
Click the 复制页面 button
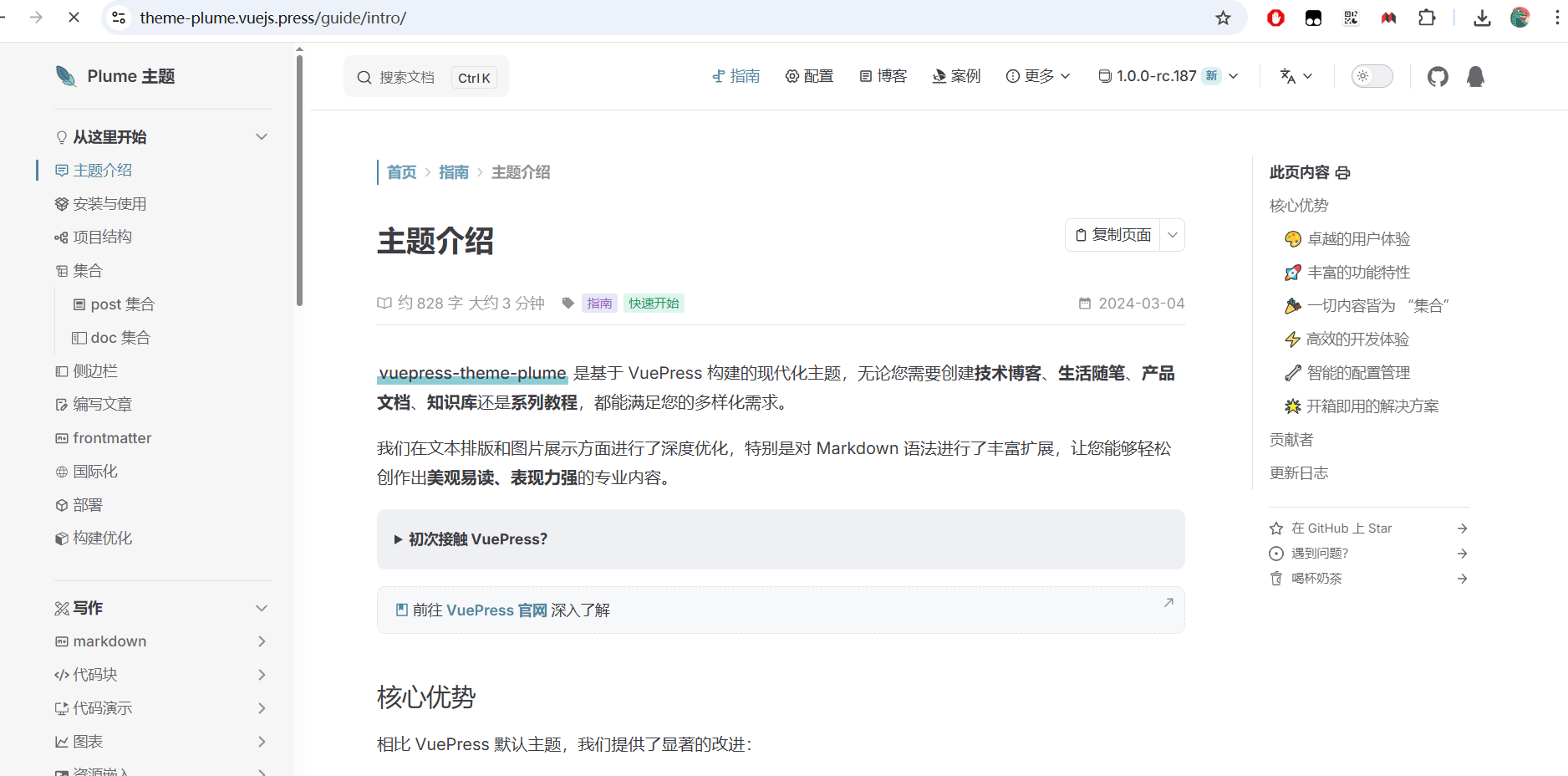(1112, 235)
